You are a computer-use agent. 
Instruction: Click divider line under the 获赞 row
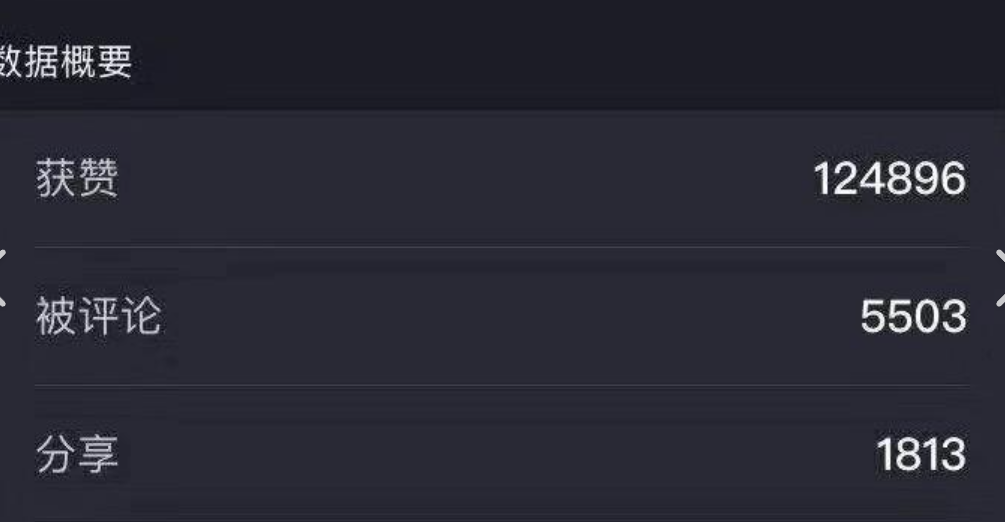coord(502,246)
